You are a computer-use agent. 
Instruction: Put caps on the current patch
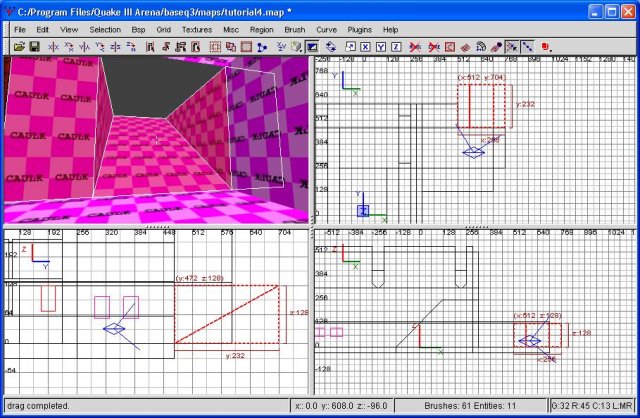[x=496, y=47]
